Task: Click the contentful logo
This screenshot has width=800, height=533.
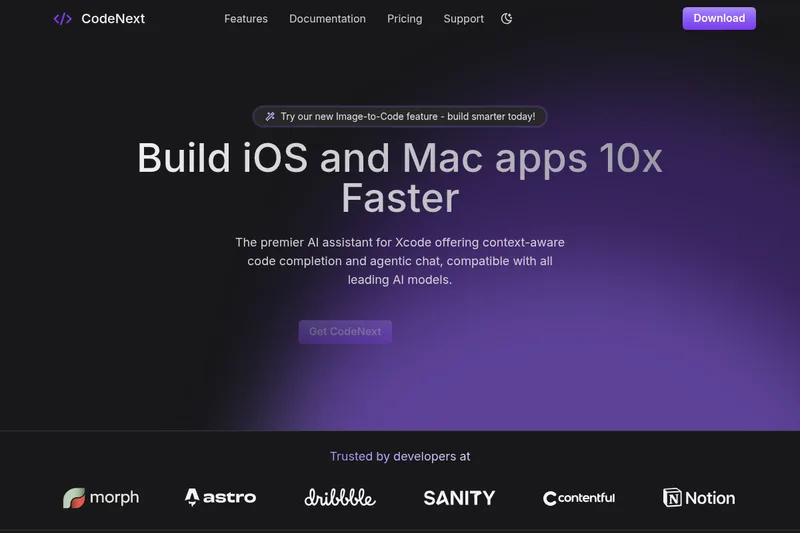Action: 579,498
